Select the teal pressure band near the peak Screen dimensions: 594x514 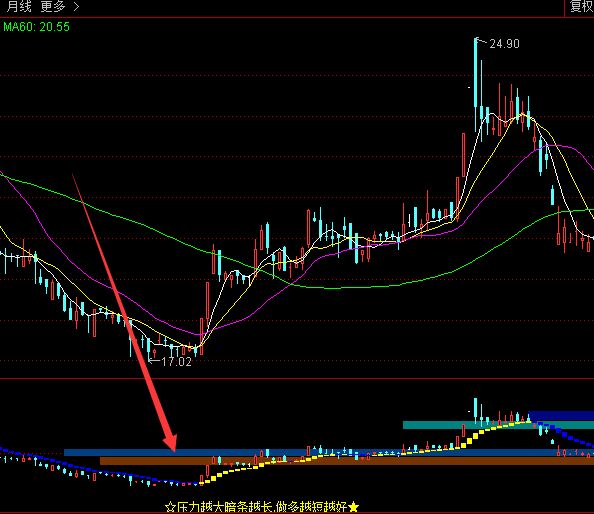click(x=498, y=425)
